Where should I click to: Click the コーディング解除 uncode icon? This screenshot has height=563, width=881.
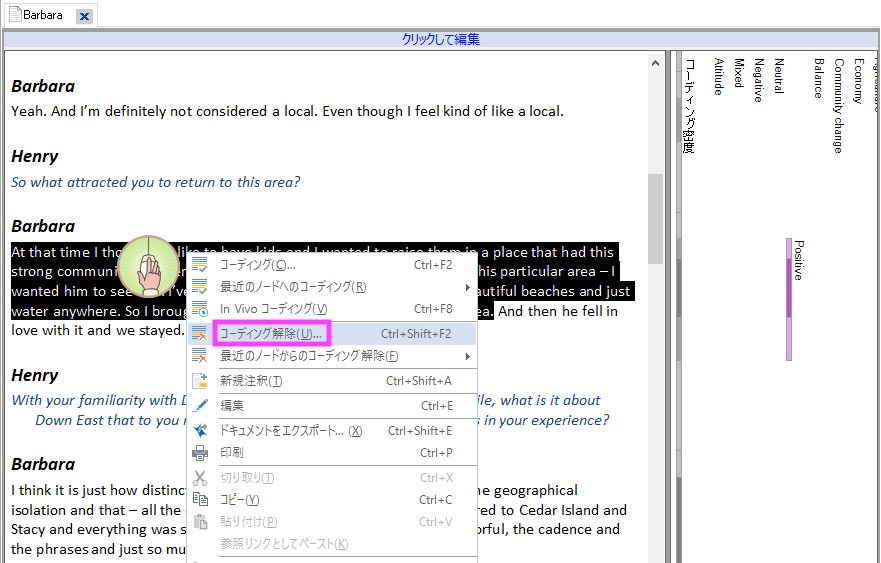pos(200,333)
